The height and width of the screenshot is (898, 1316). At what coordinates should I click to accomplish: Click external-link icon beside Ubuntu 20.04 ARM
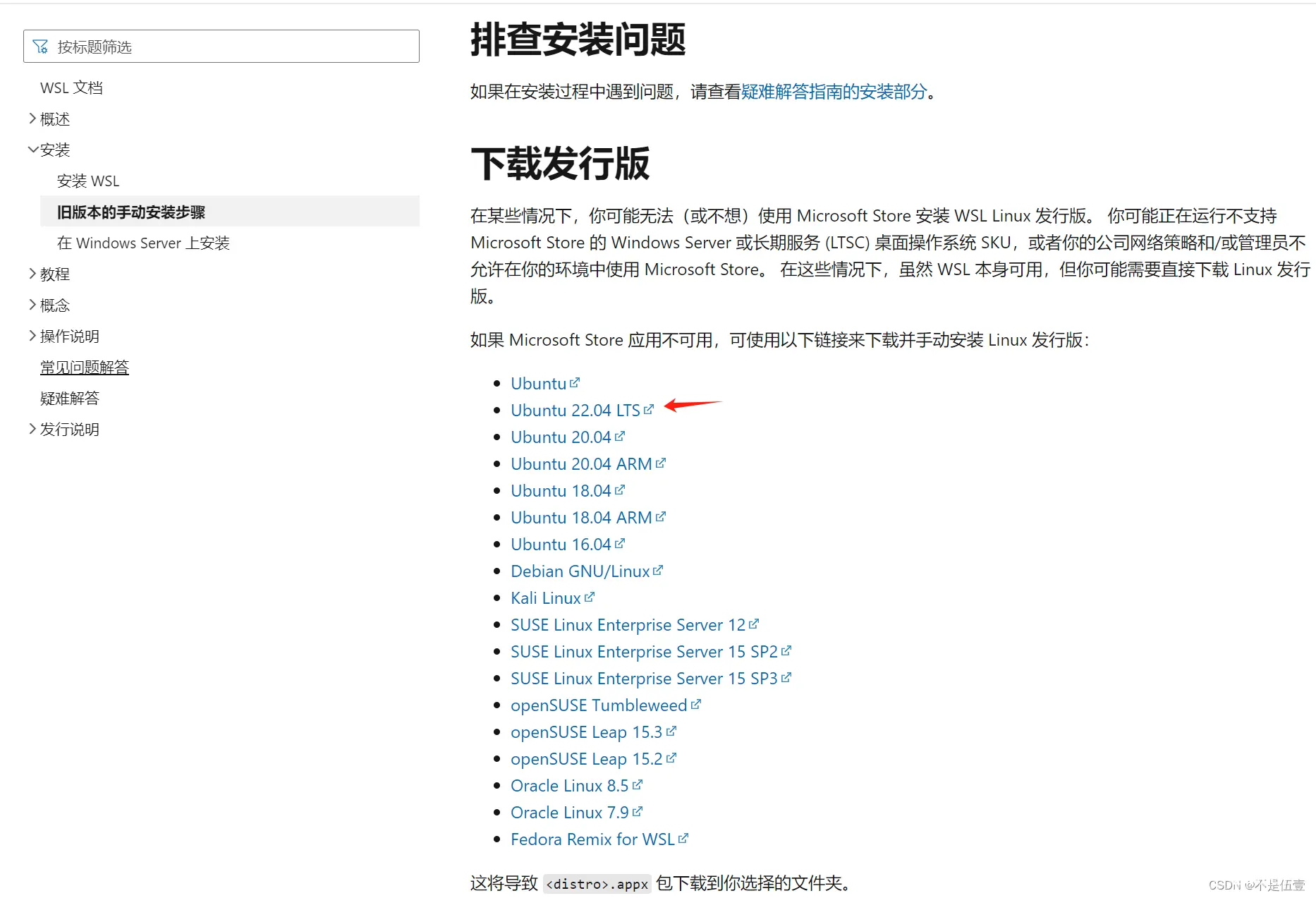661,463
